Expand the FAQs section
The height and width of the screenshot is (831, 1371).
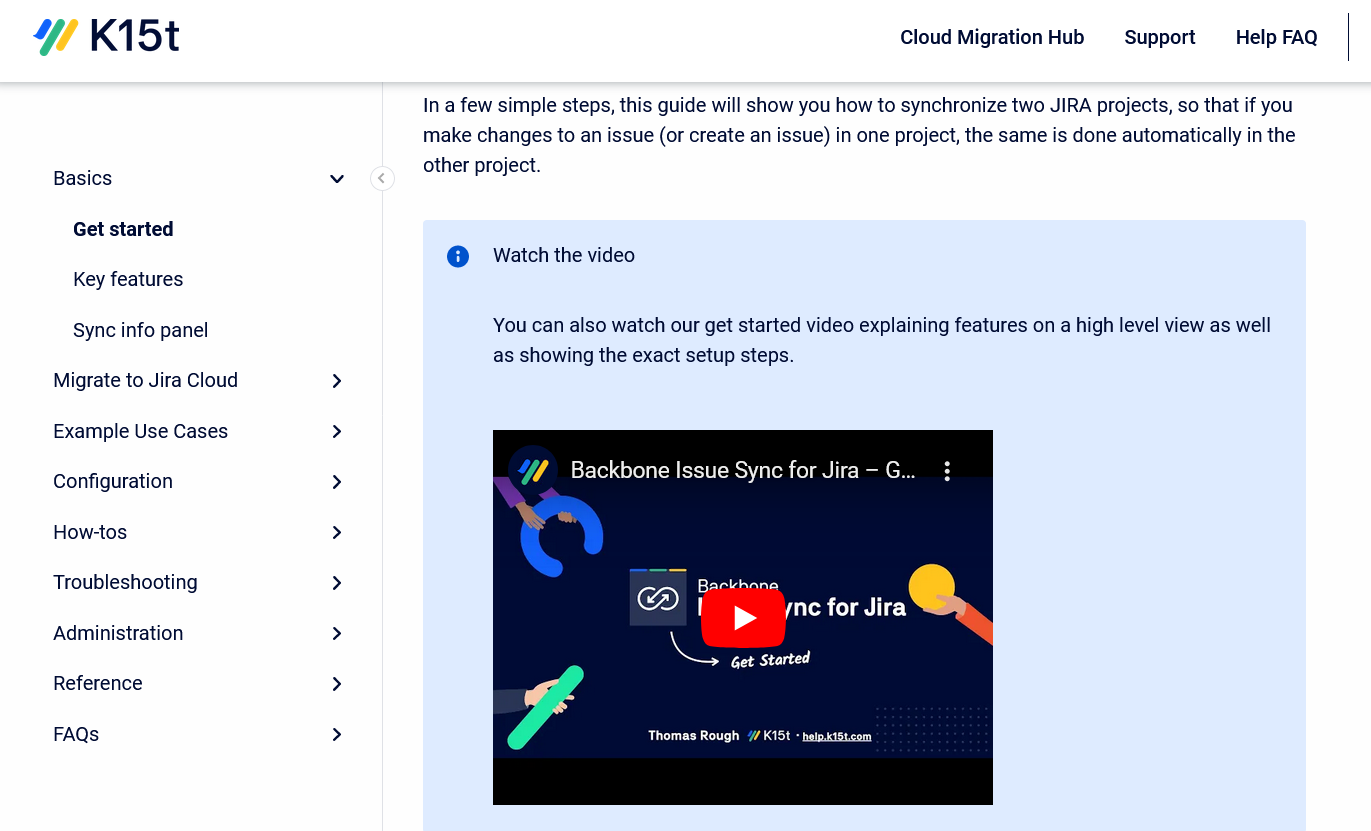337,735
